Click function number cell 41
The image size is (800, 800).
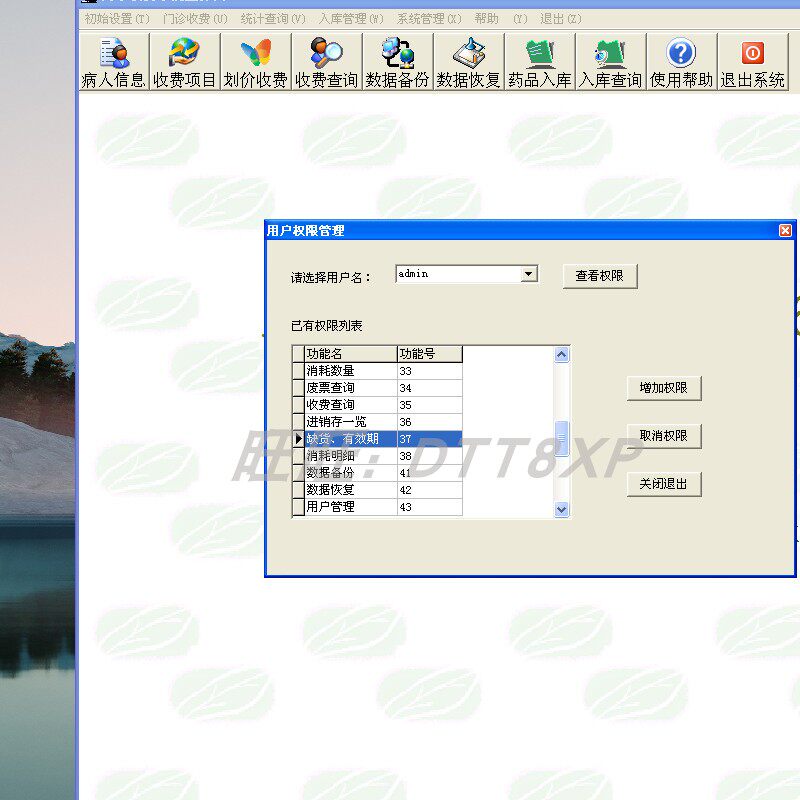(430, 473)
